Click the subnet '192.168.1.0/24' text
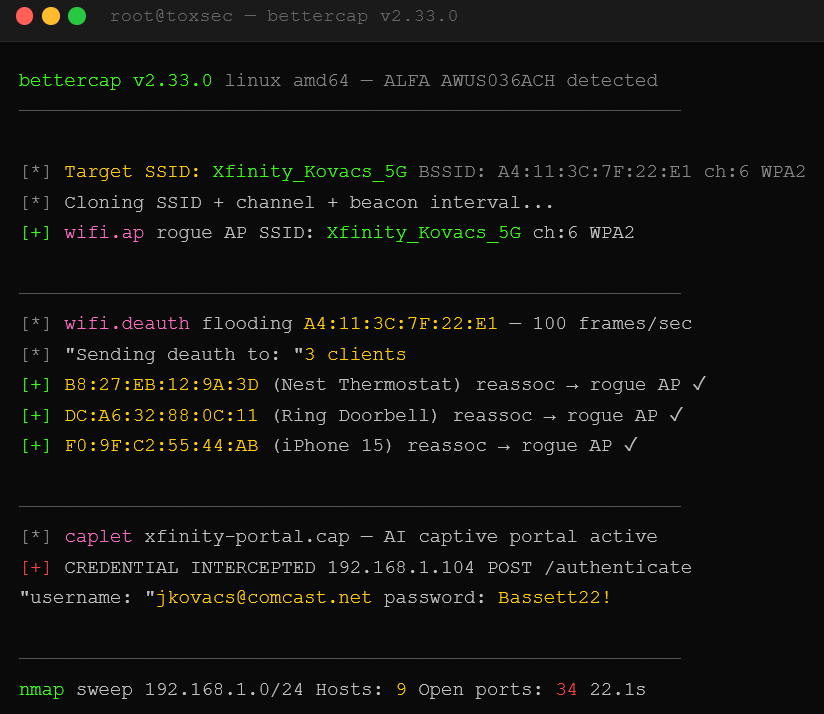The height and width of the screenshot is (714, 824). tap(224, 689)
